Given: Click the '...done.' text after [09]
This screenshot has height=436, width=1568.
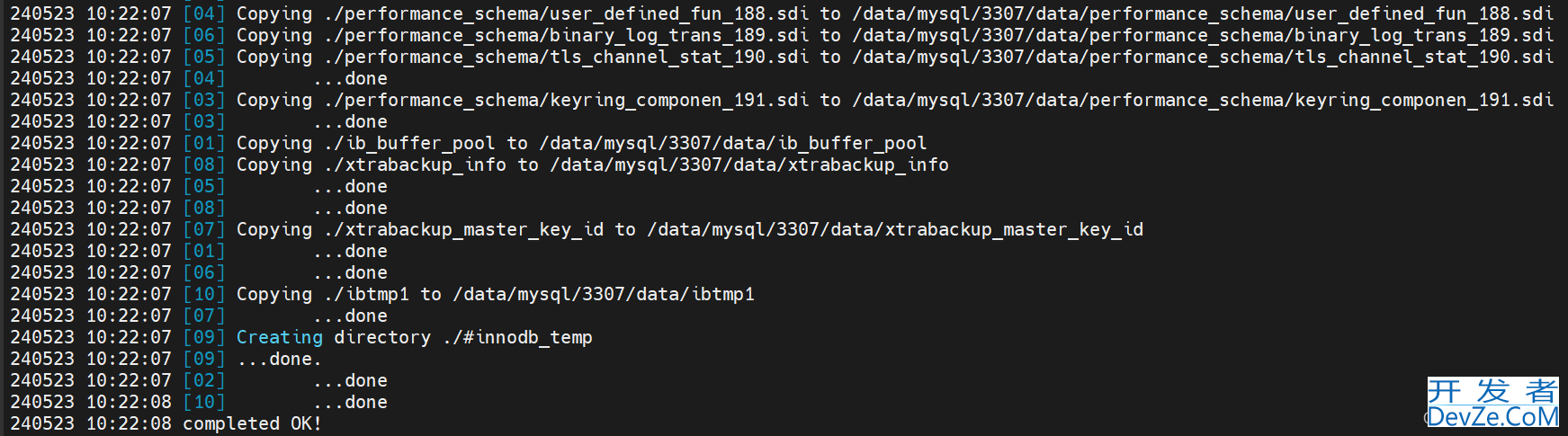Looking at the screenshot, I should [279, 359].
